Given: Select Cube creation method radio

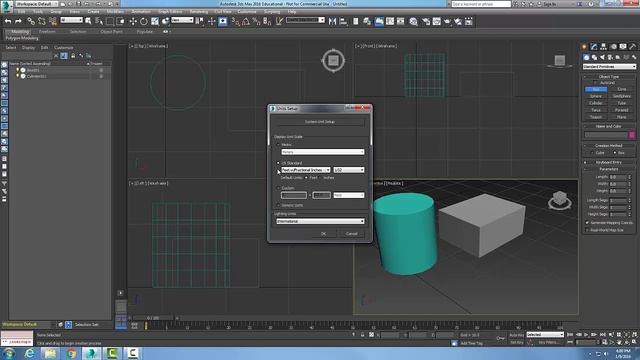Looking at the screenshot, I should click(x=592, y=153).
